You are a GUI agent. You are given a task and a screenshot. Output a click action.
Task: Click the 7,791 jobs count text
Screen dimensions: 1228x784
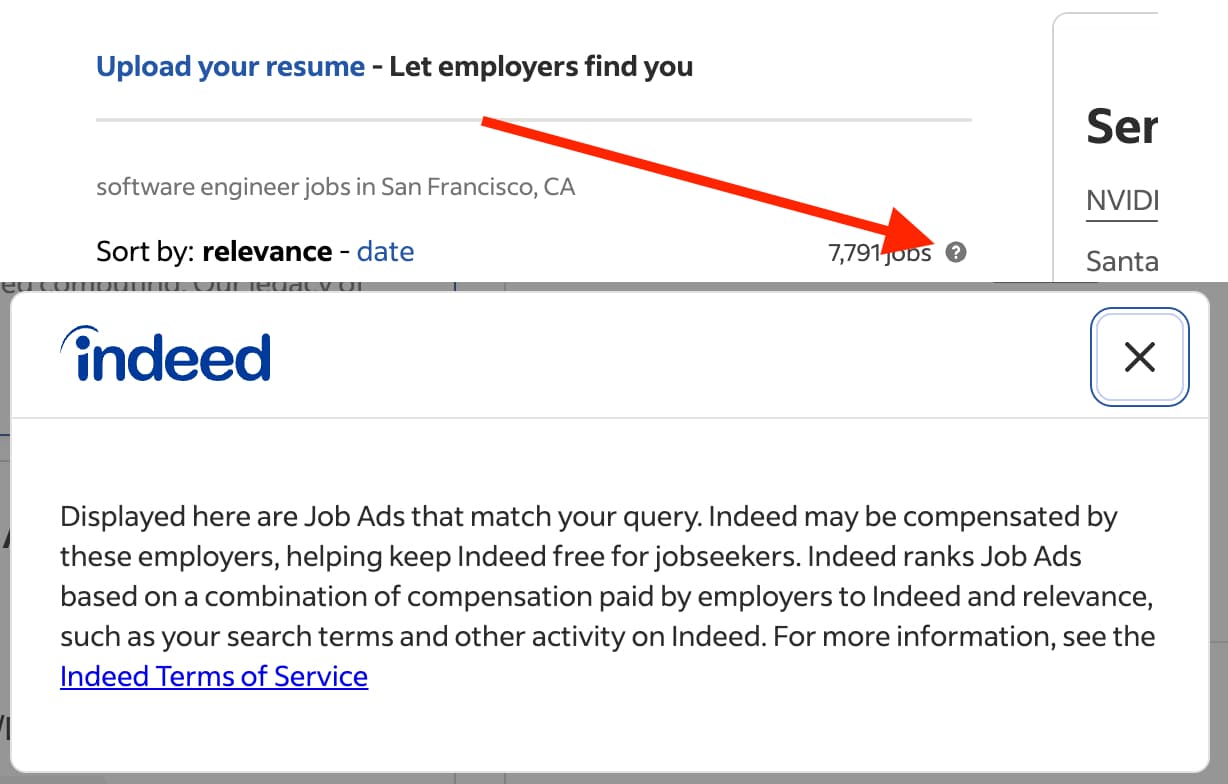coord(878,253)
